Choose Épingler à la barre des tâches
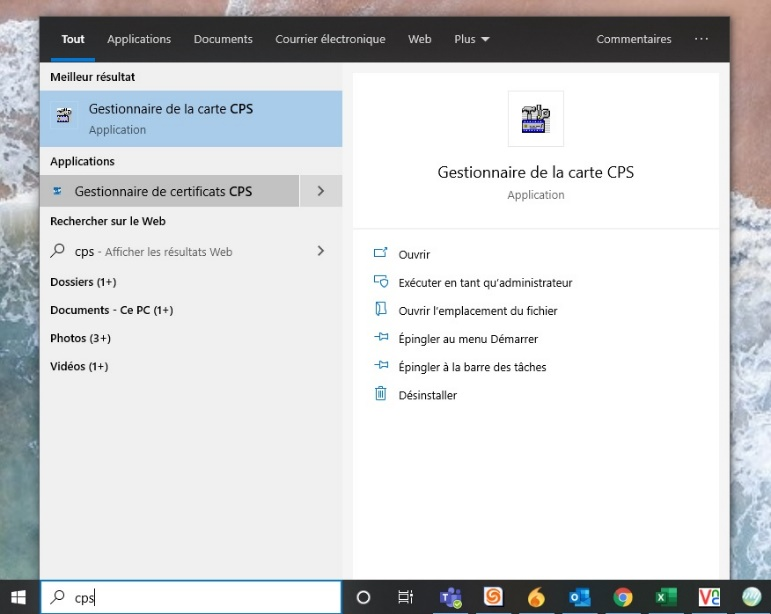The height and width of the screenshot is (614, 771). 472,367
